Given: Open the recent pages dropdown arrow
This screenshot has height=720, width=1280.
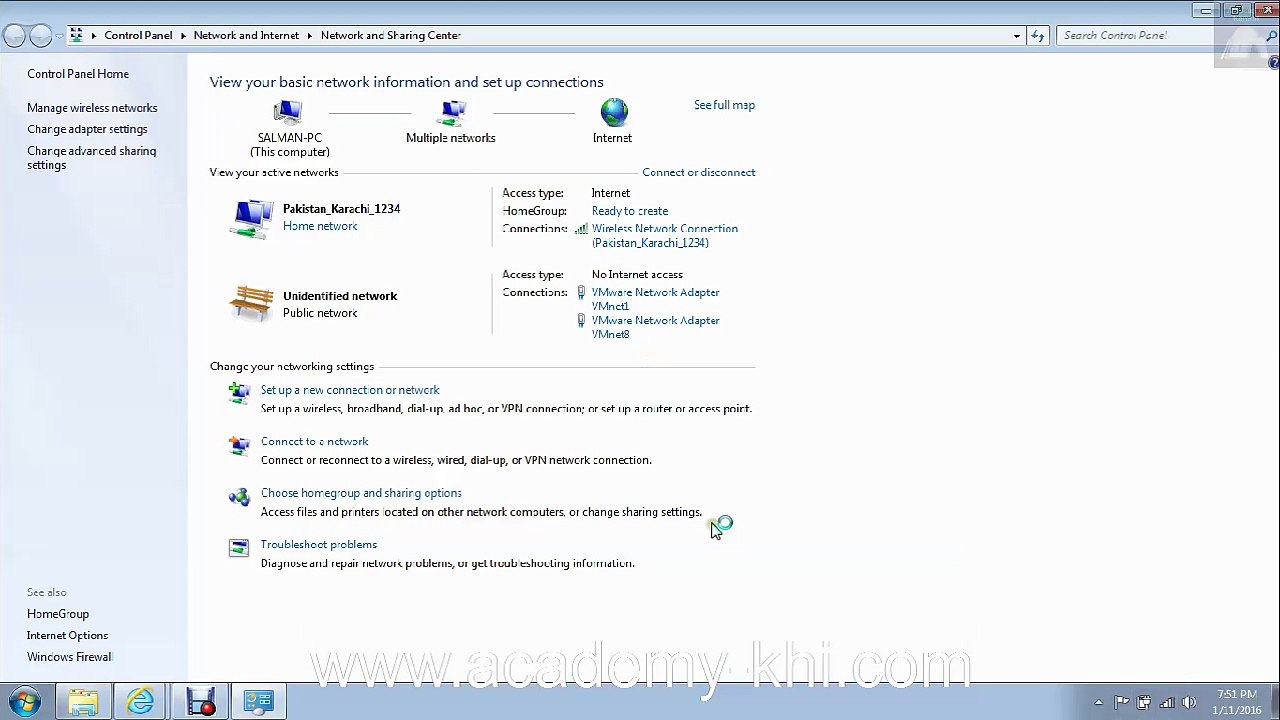Looking at the screenshot, I should pos(59,36).
